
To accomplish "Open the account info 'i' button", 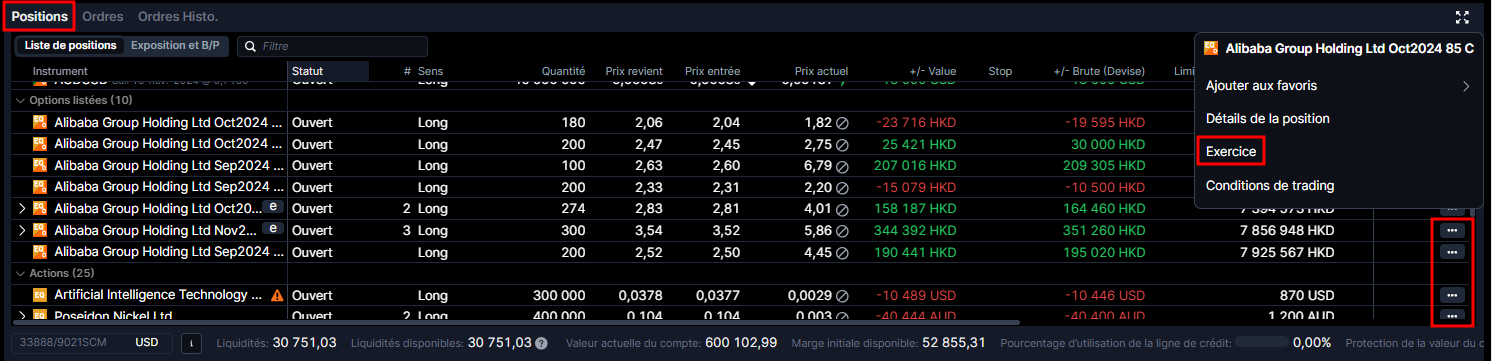I will [190, 343].
